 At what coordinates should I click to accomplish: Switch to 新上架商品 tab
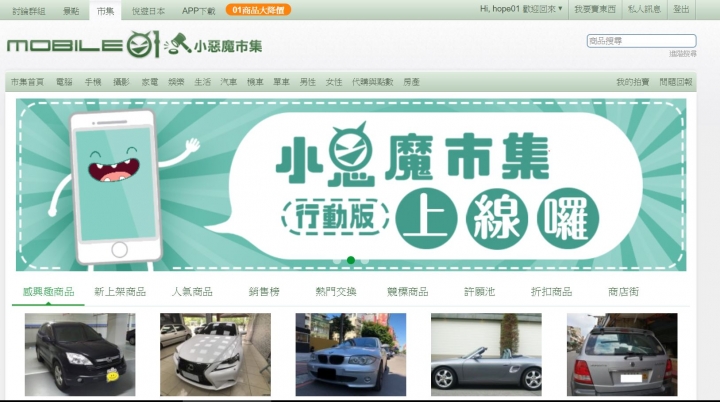tap(120, 291)
